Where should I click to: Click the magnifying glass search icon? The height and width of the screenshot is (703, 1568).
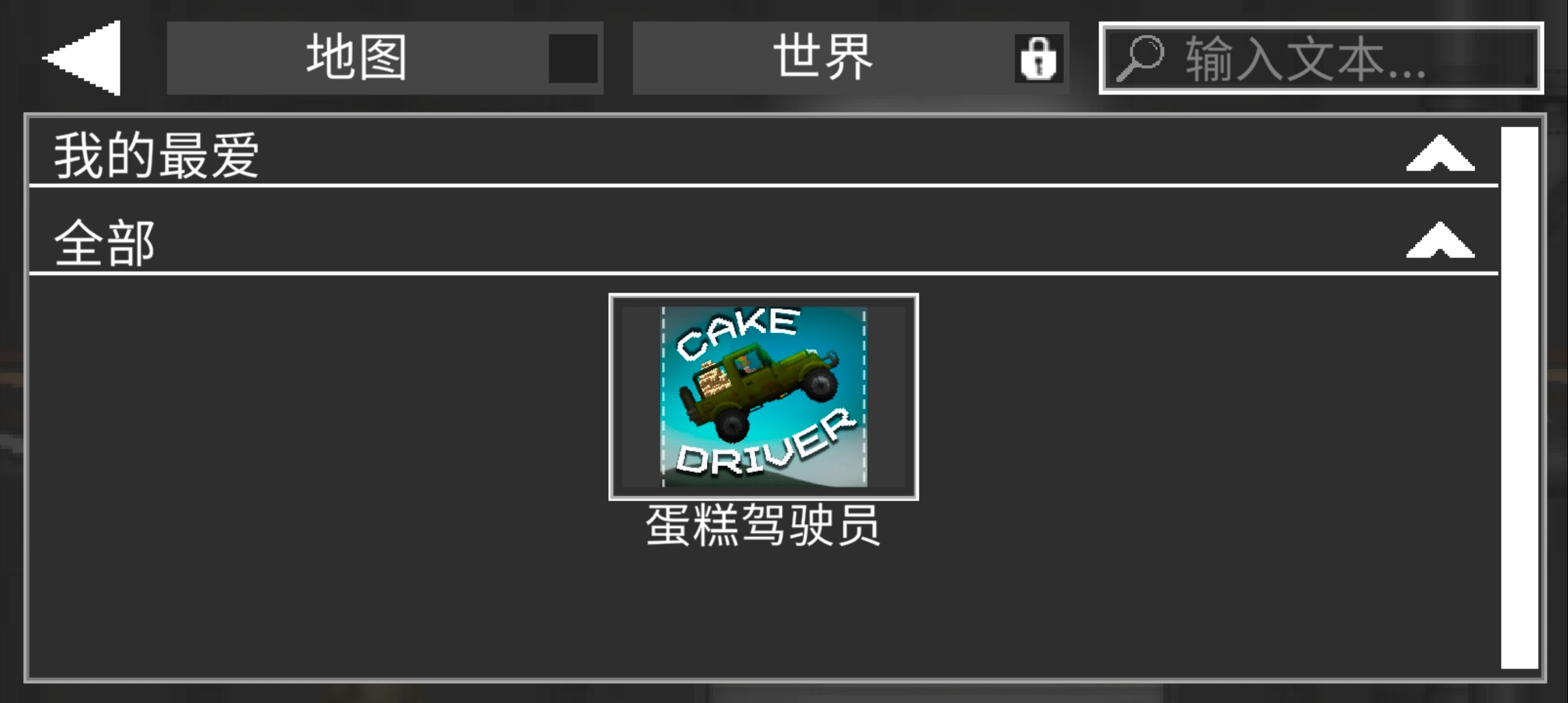[x=1140, y=59]
